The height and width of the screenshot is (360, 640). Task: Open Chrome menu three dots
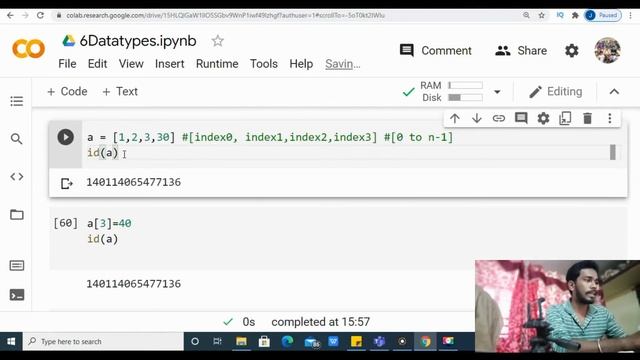[x=631, y=15]
